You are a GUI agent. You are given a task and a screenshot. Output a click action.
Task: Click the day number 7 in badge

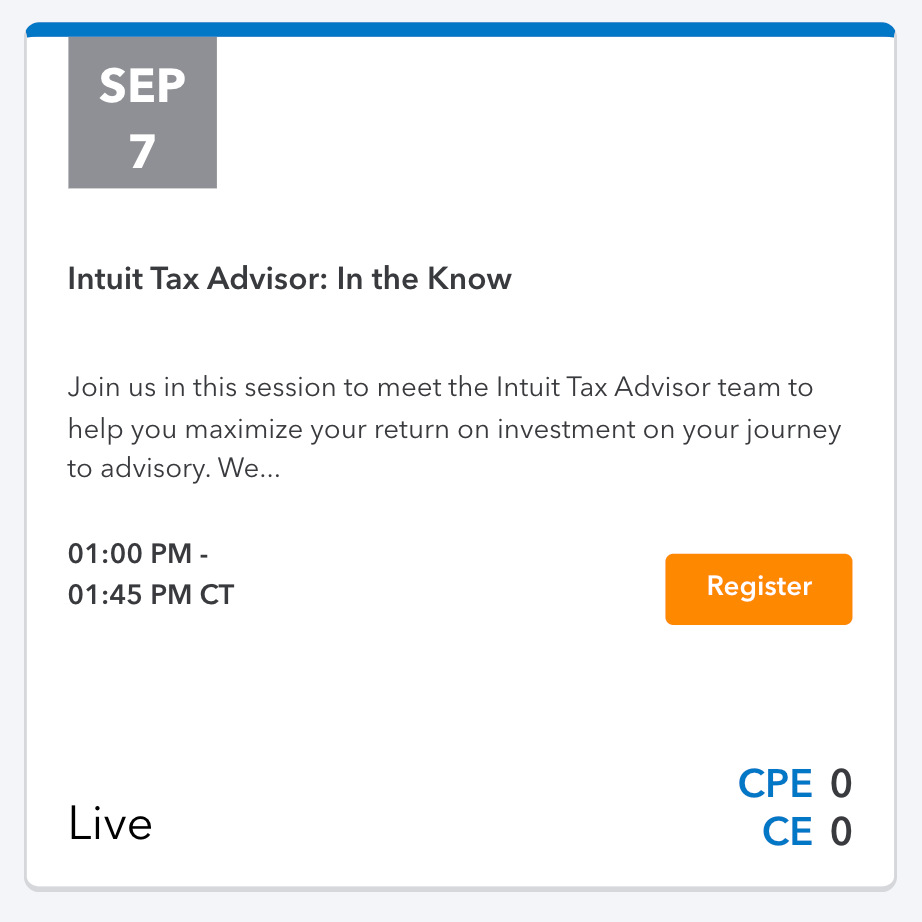142,151
